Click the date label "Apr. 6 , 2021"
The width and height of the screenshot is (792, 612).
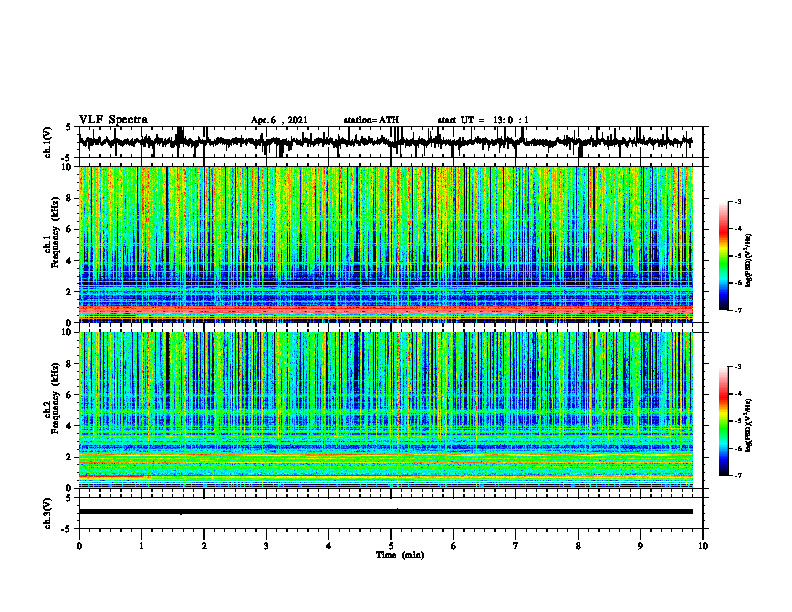(279, 120)
